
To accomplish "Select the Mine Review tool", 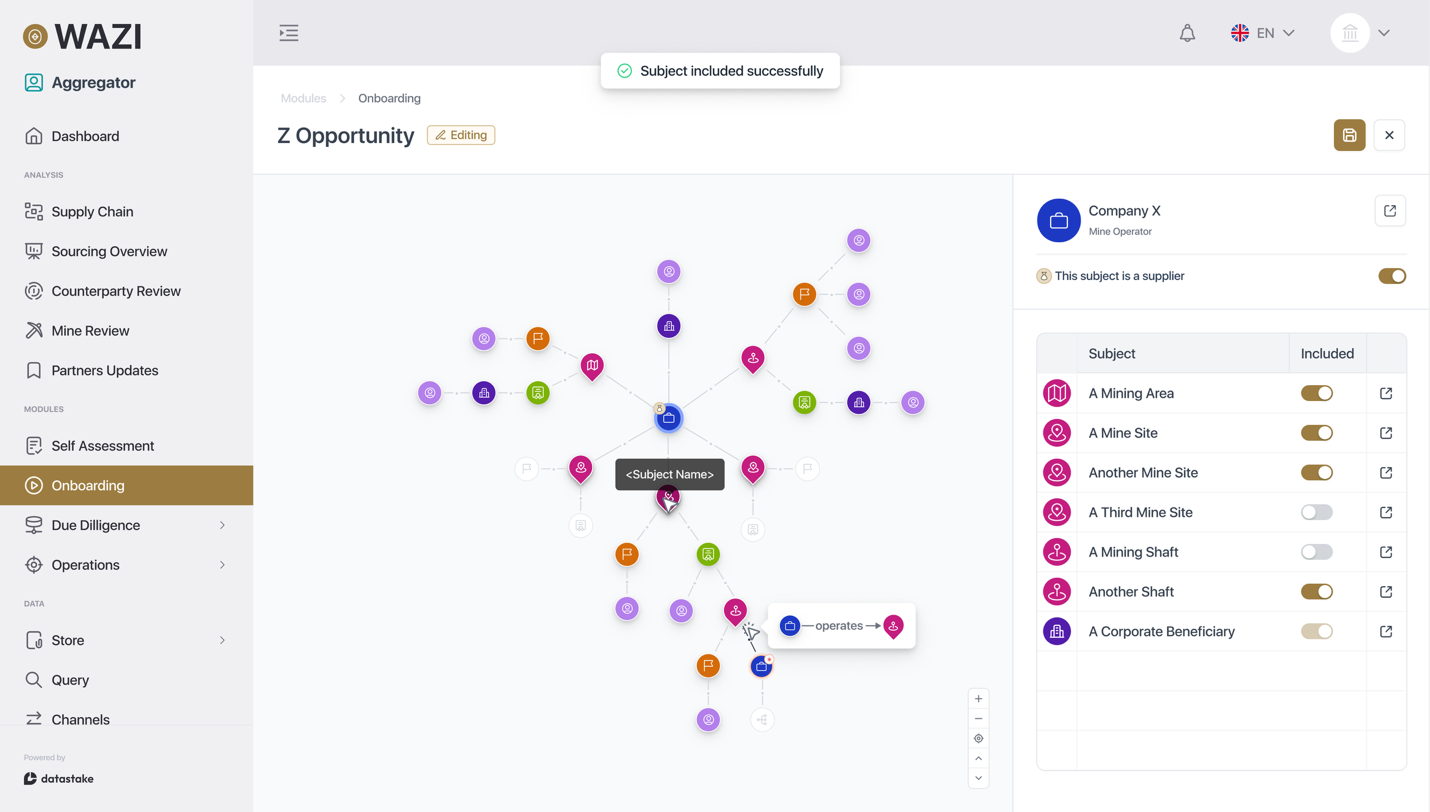I will (x=31, y=330).
